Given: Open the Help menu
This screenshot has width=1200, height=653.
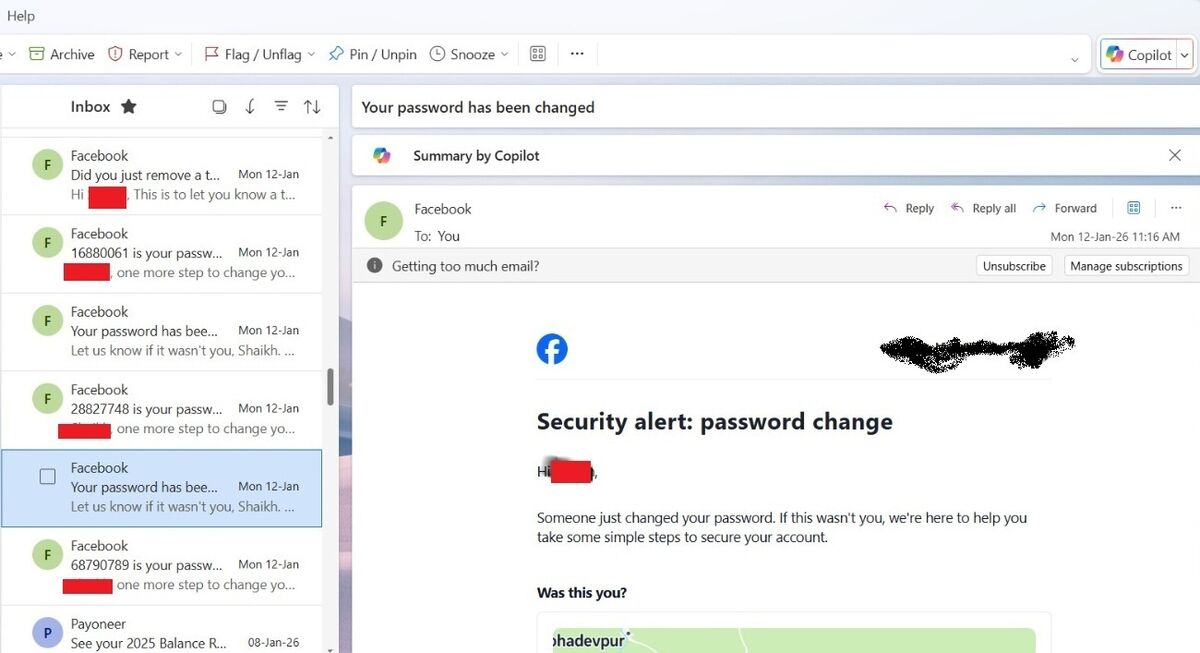Looking at the screenshot, I should (x=21, y=15).
